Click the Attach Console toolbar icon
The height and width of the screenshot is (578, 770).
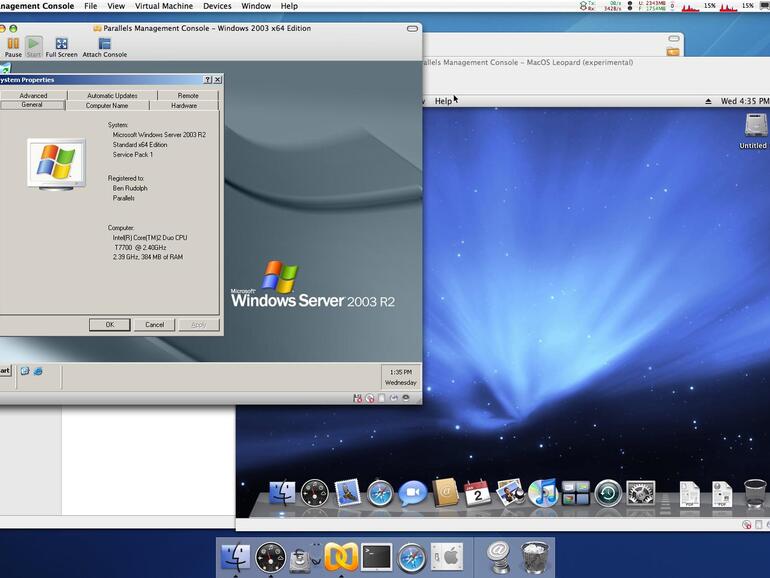click(x=104, y=45)
